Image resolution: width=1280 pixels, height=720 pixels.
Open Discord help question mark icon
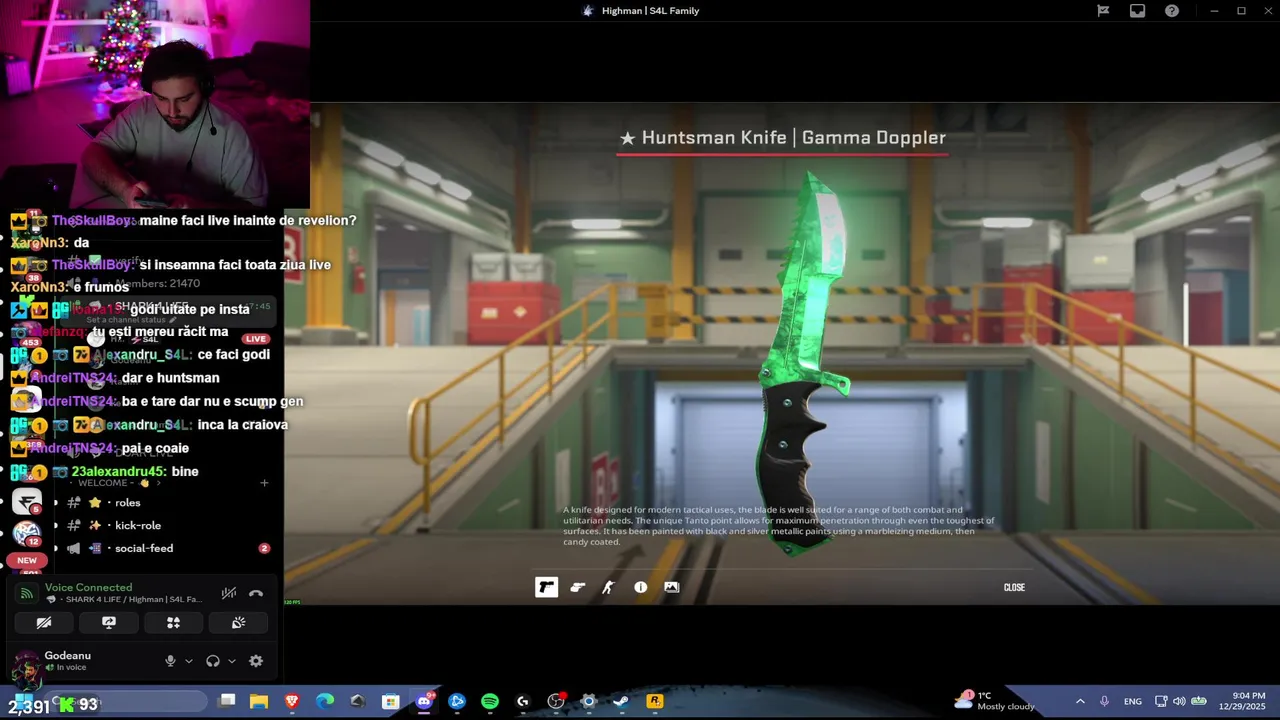tap(1172, 11)
